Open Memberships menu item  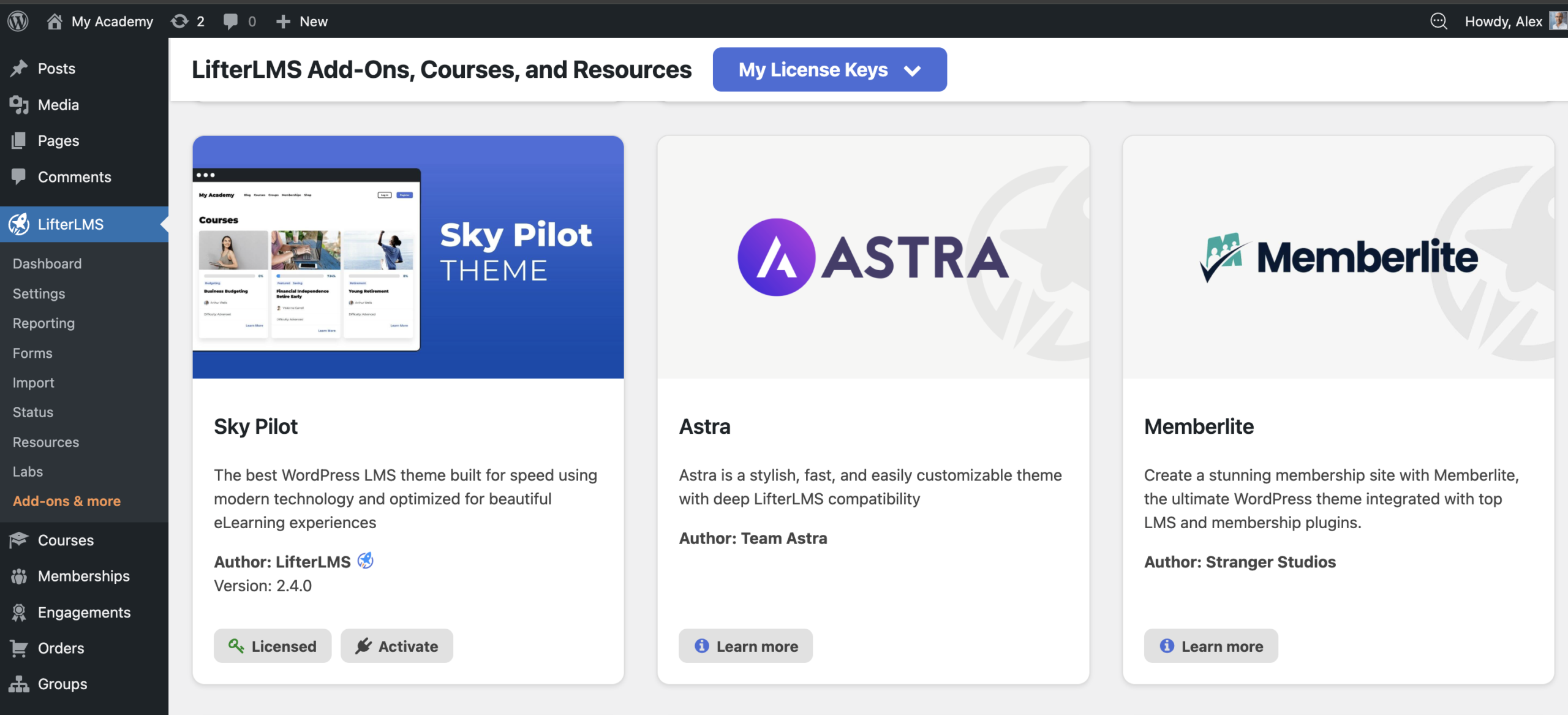tap(84, 576)
